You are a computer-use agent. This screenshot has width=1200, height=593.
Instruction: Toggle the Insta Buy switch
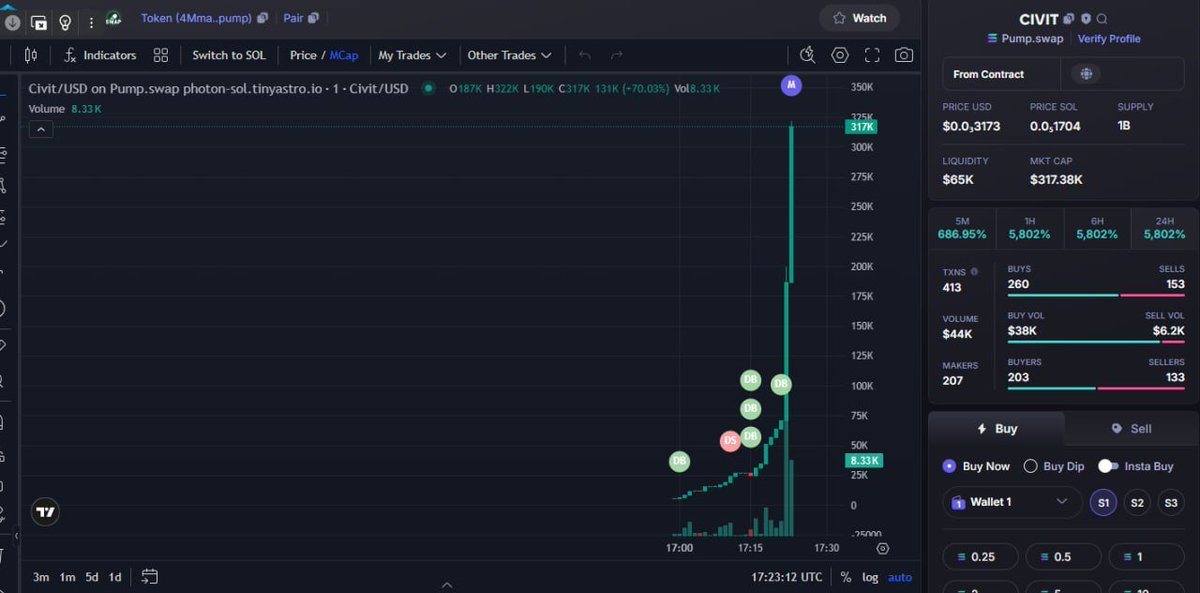[x=1108, y=466]
